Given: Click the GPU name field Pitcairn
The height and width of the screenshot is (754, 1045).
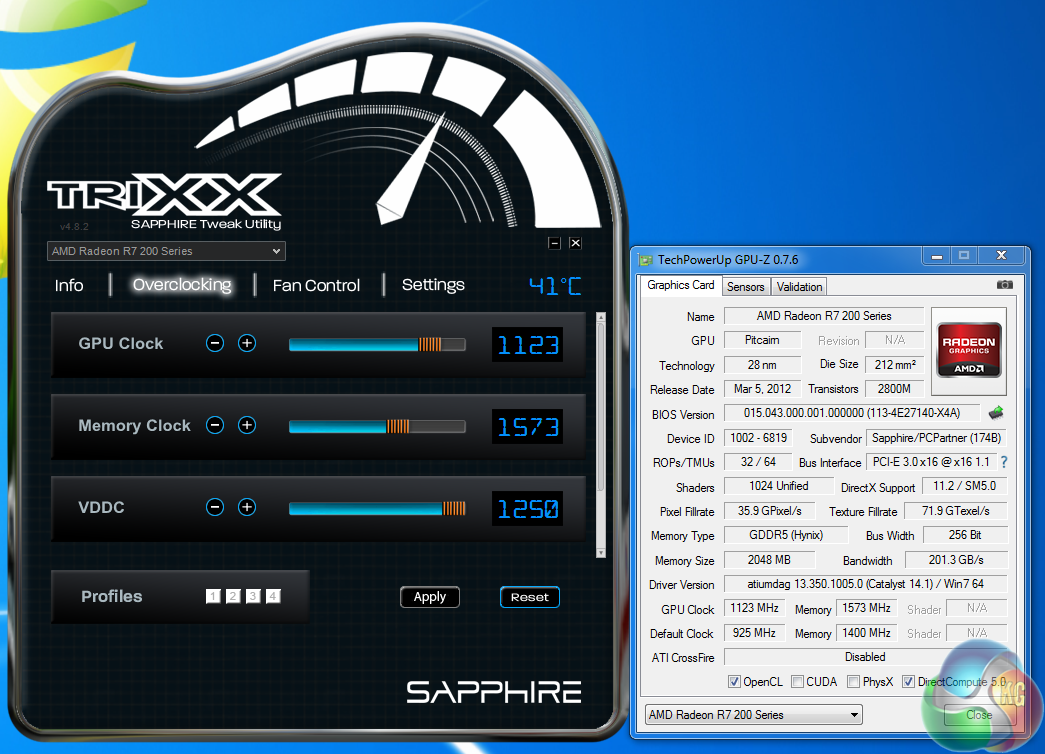Looking at the screenshot, I should pos(762,340).
